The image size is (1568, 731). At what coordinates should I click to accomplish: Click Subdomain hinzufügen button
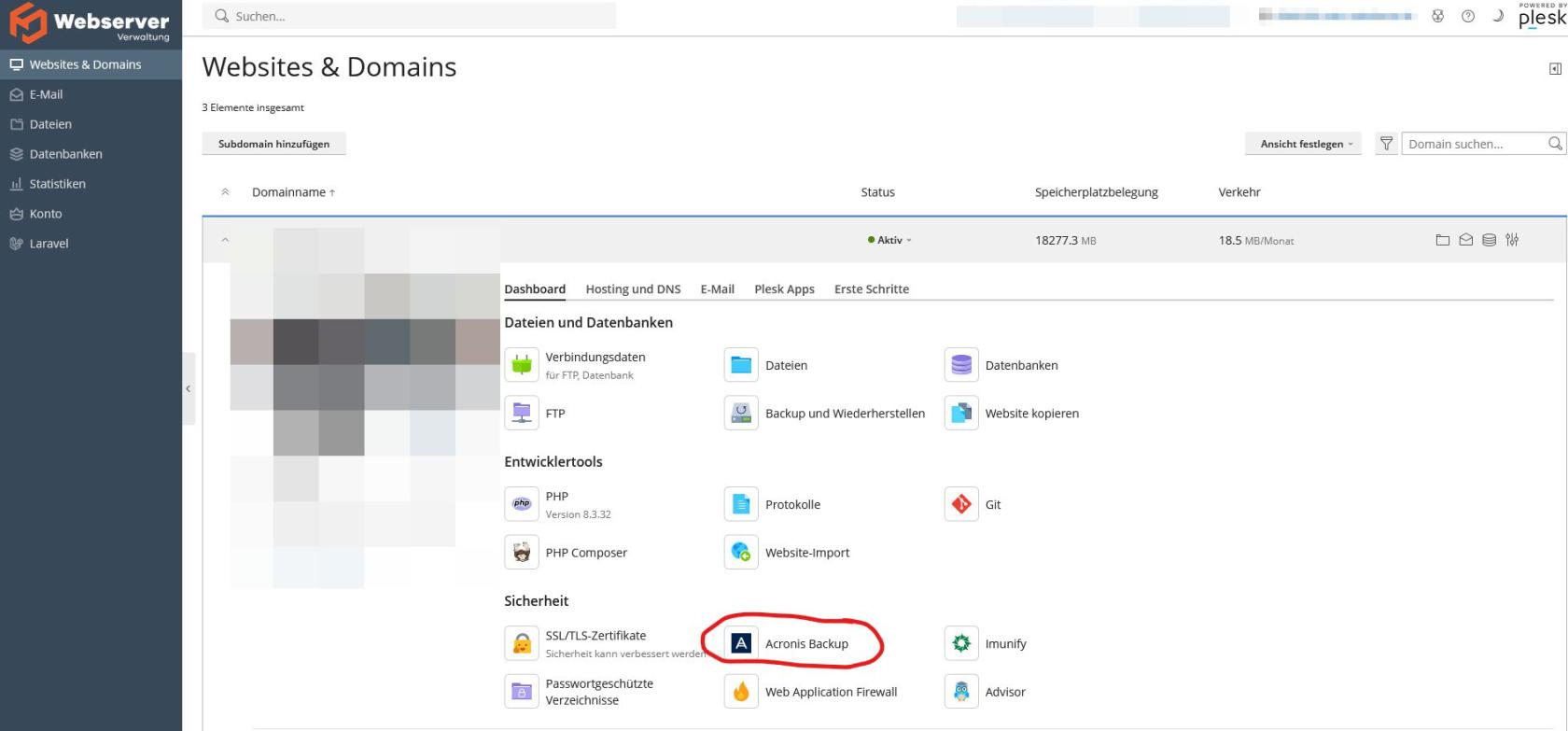coord(273,144)
